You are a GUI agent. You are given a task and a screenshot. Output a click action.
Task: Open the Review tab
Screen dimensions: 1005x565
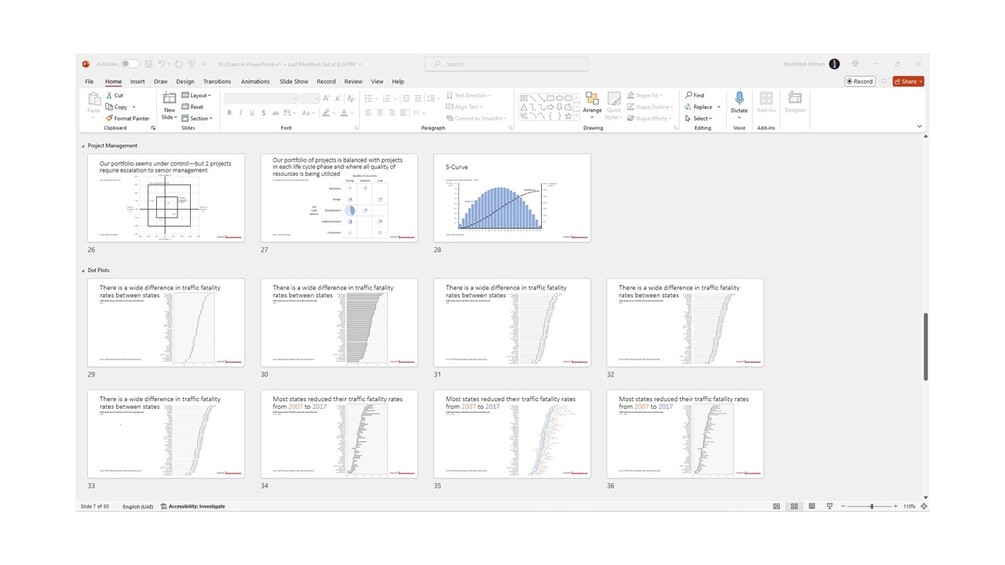tap(353, 82)
